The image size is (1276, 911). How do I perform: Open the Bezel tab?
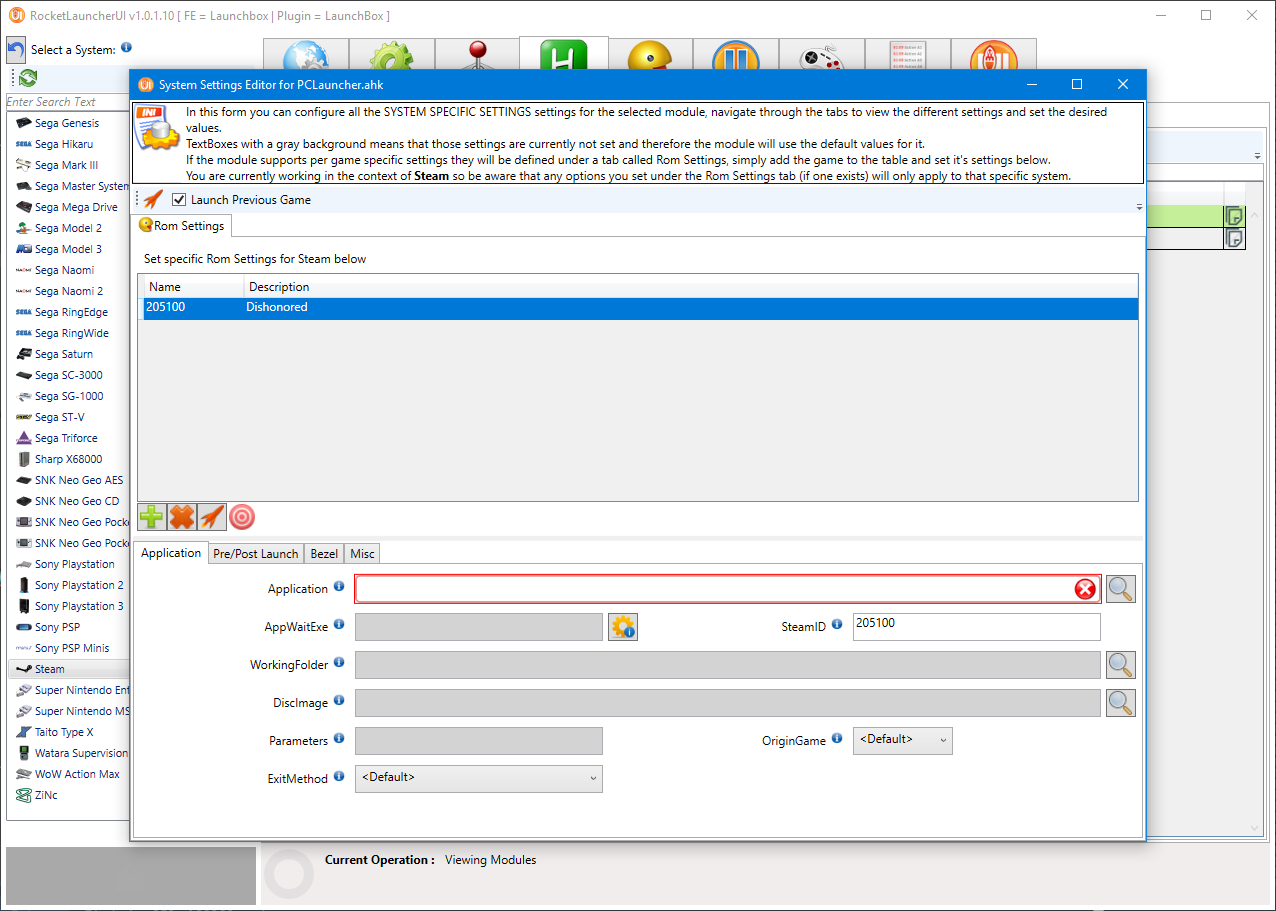pyautogui.click(x=324, y=554)
